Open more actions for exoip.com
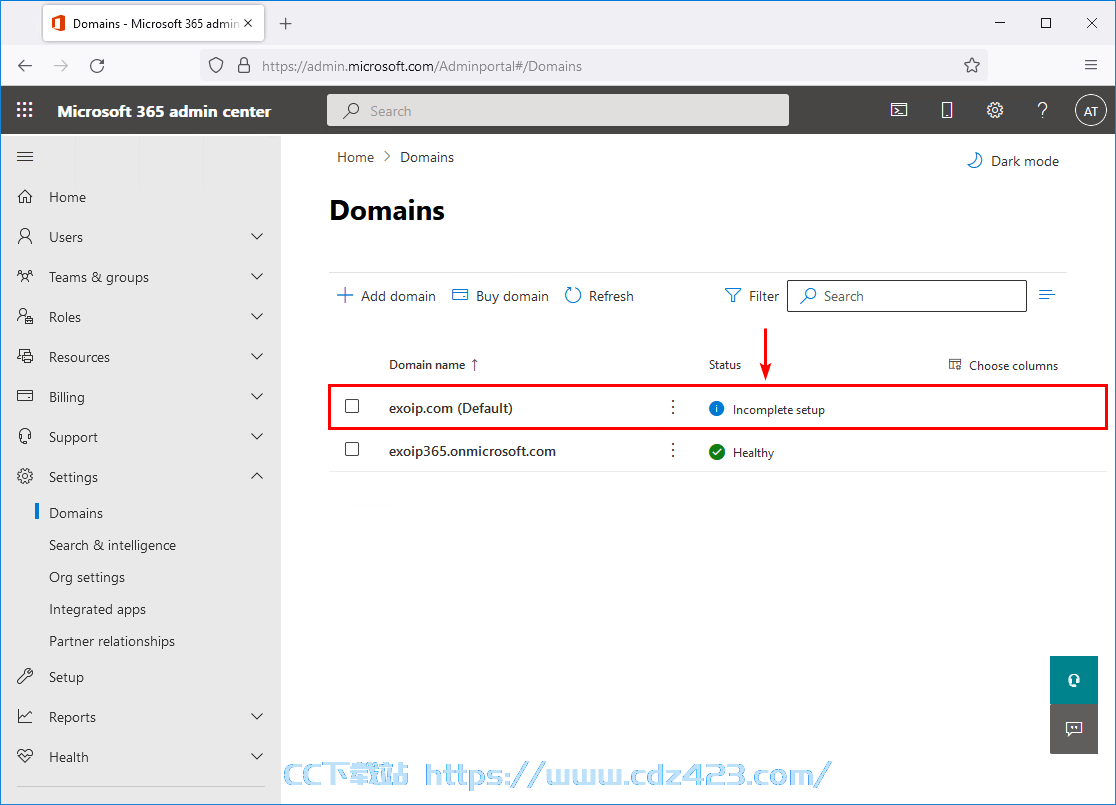The width and height of the screenshot is (1116, 805). click(673, 407)
